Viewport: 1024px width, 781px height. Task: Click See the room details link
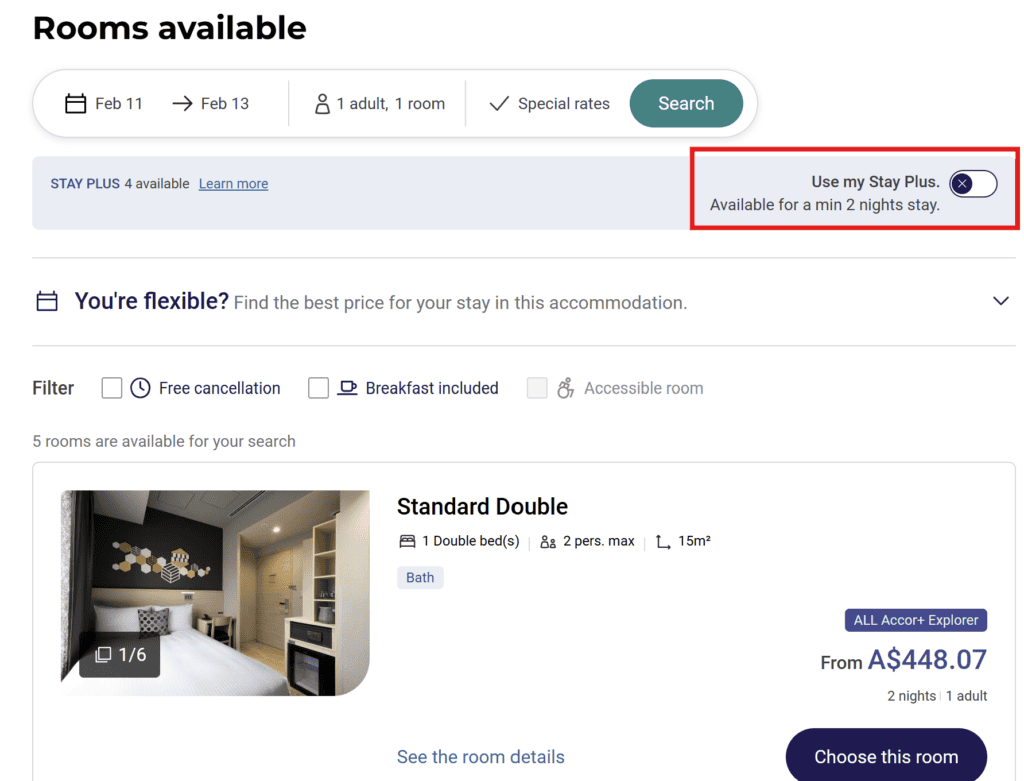[480, 757]
